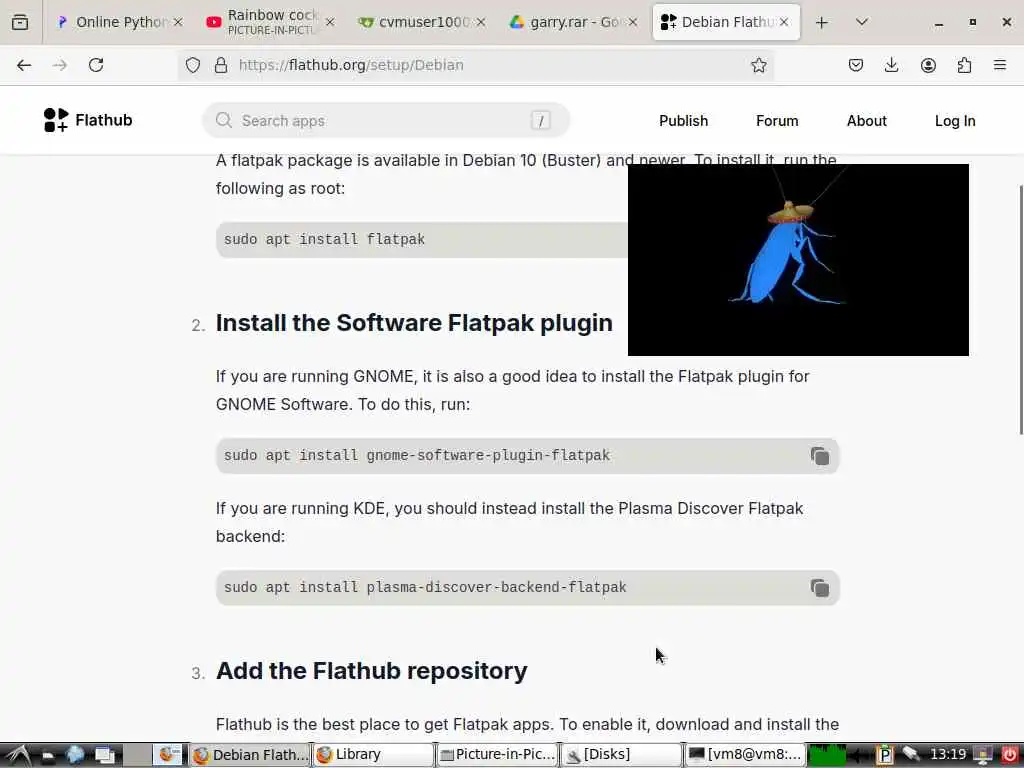Expand the list all tabs dropdown
1024x768 pixels.
tap(861, 22)
